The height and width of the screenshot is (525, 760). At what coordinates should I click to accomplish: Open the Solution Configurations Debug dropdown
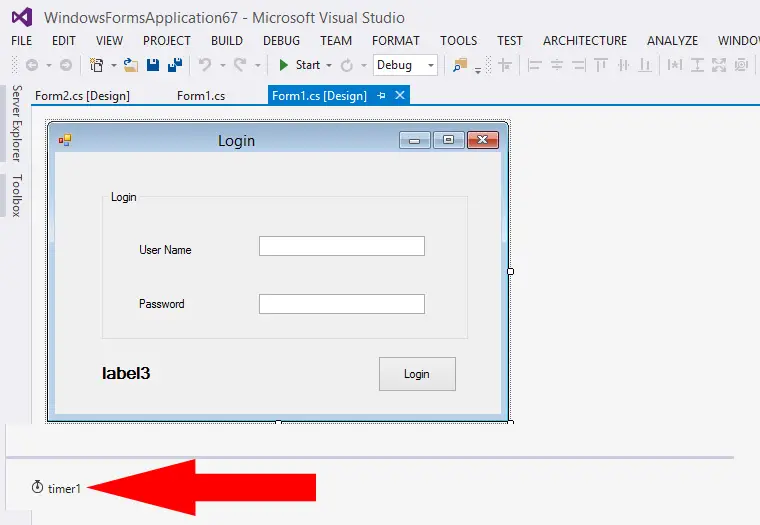click(405, 65)
